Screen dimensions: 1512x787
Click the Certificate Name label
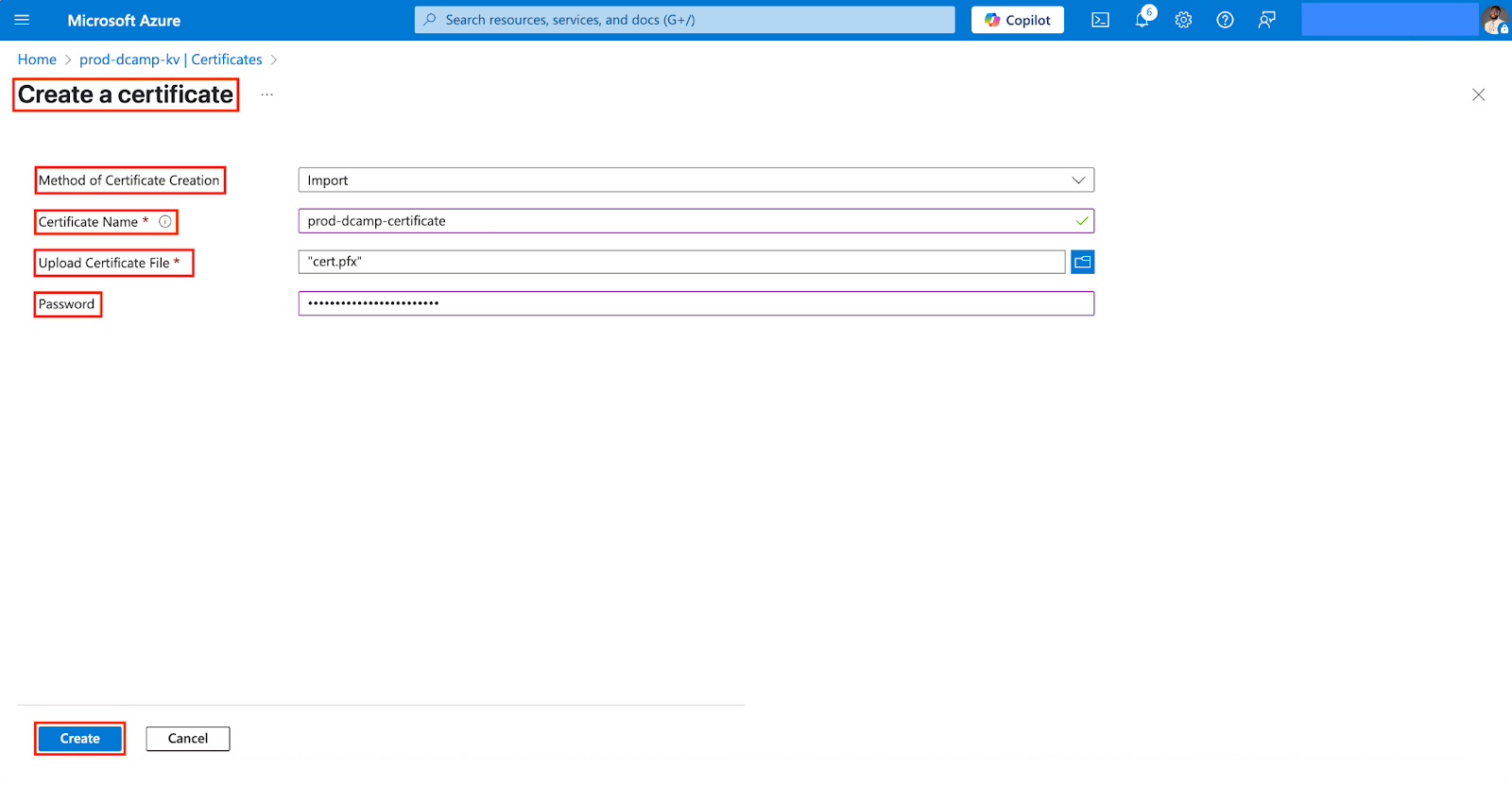tap(88, 222)
